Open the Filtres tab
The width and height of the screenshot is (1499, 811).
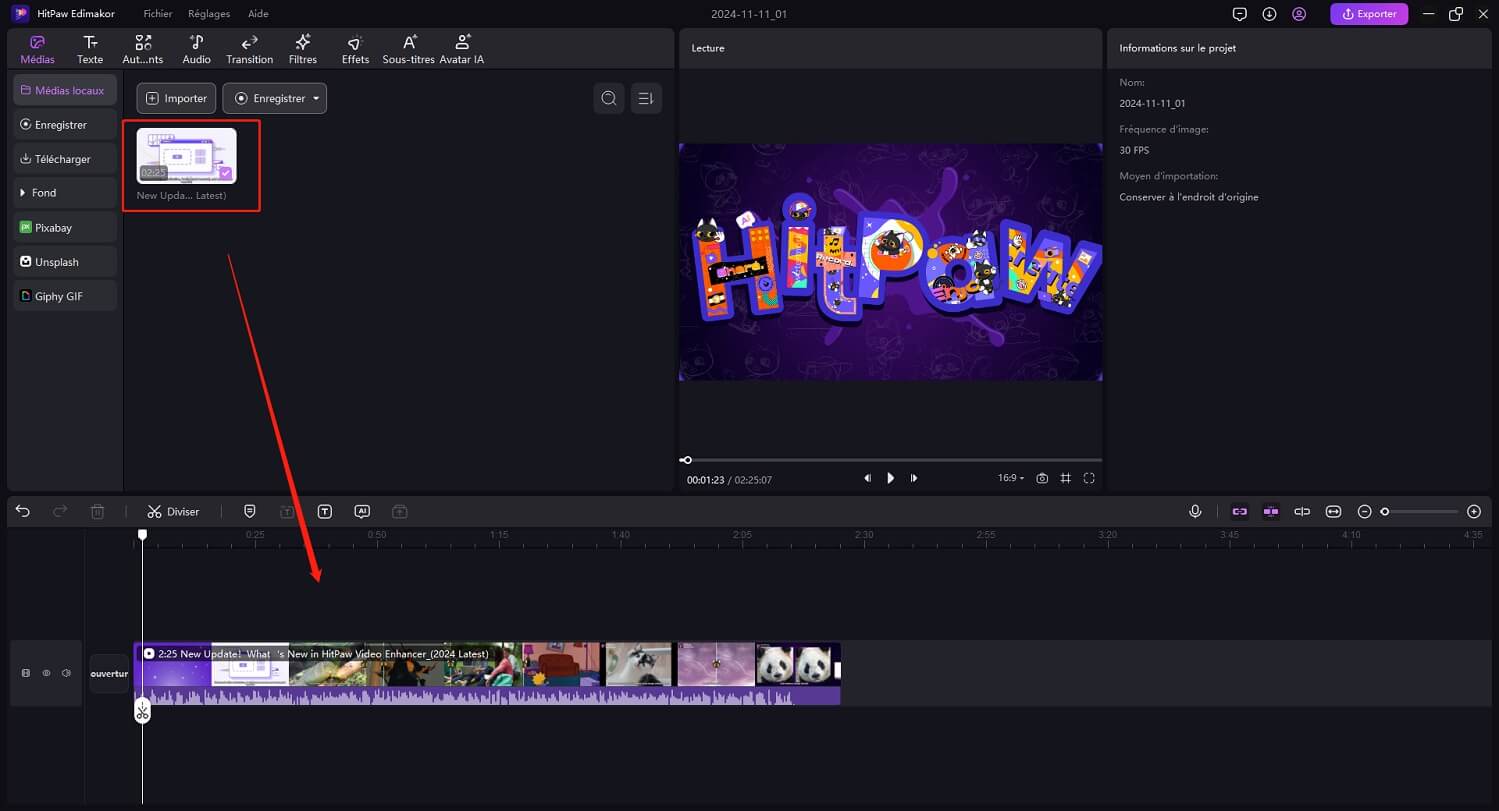click(x=303, y=49)
